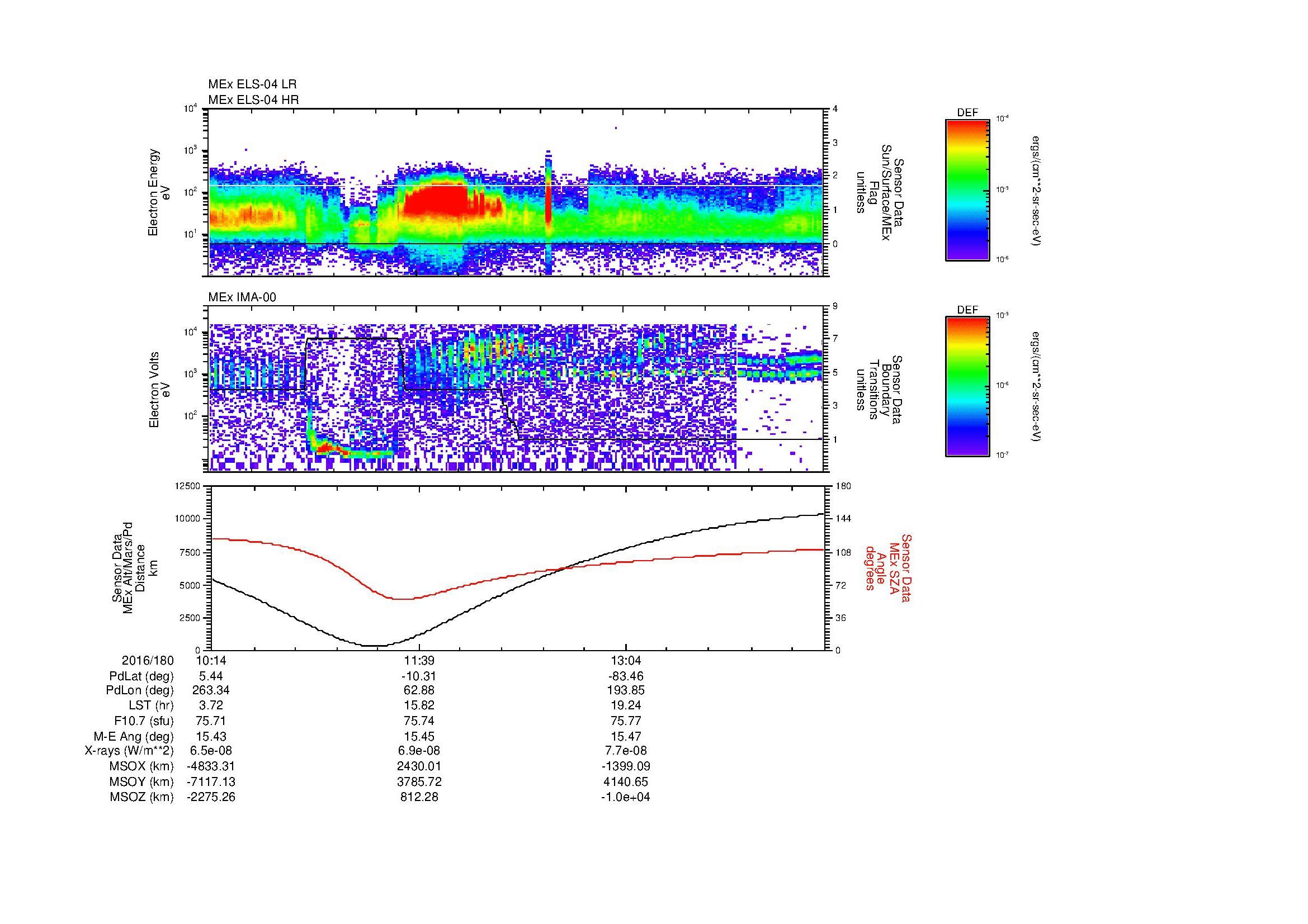Click PdLat value -10.31
The width and height of the screenshot is (1308, 924).
pyautogui.click(x=419, y=676)
